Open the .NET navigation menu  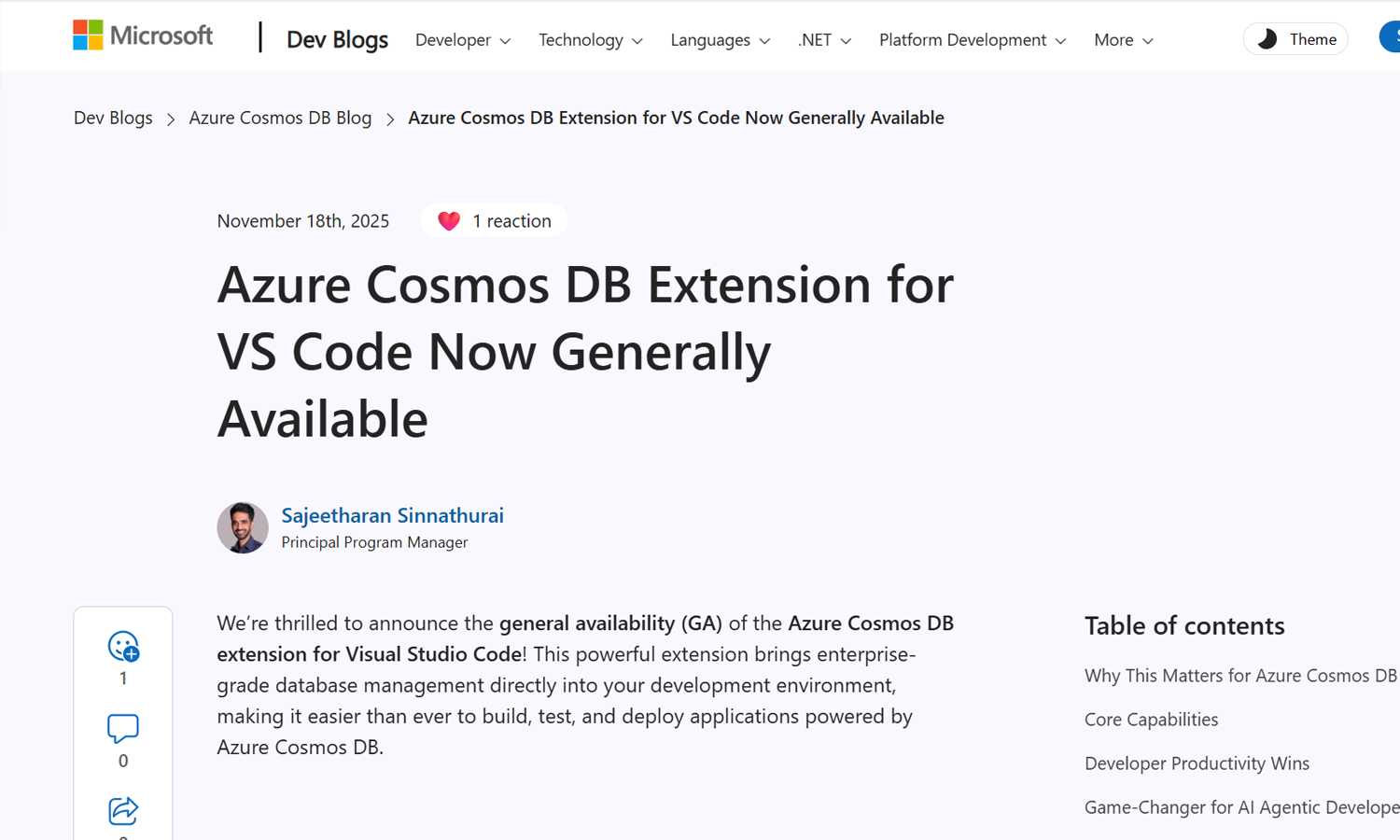825,40
